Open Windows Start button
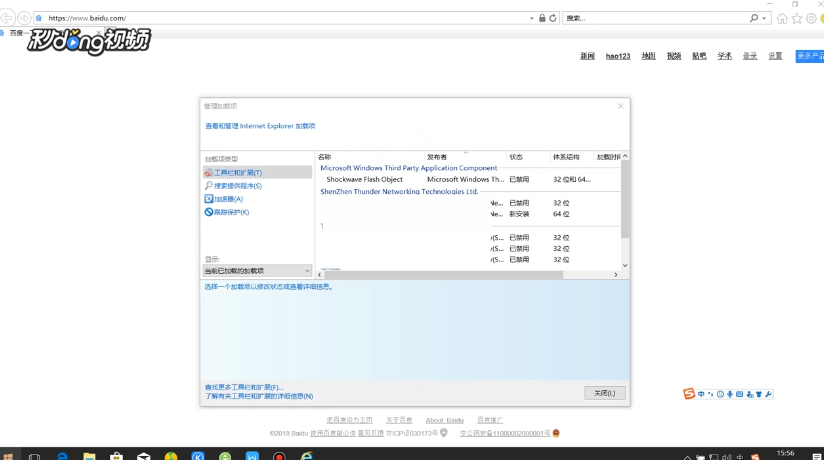The height and width of the screenshot is (460, 824). (x=8, y=456)
